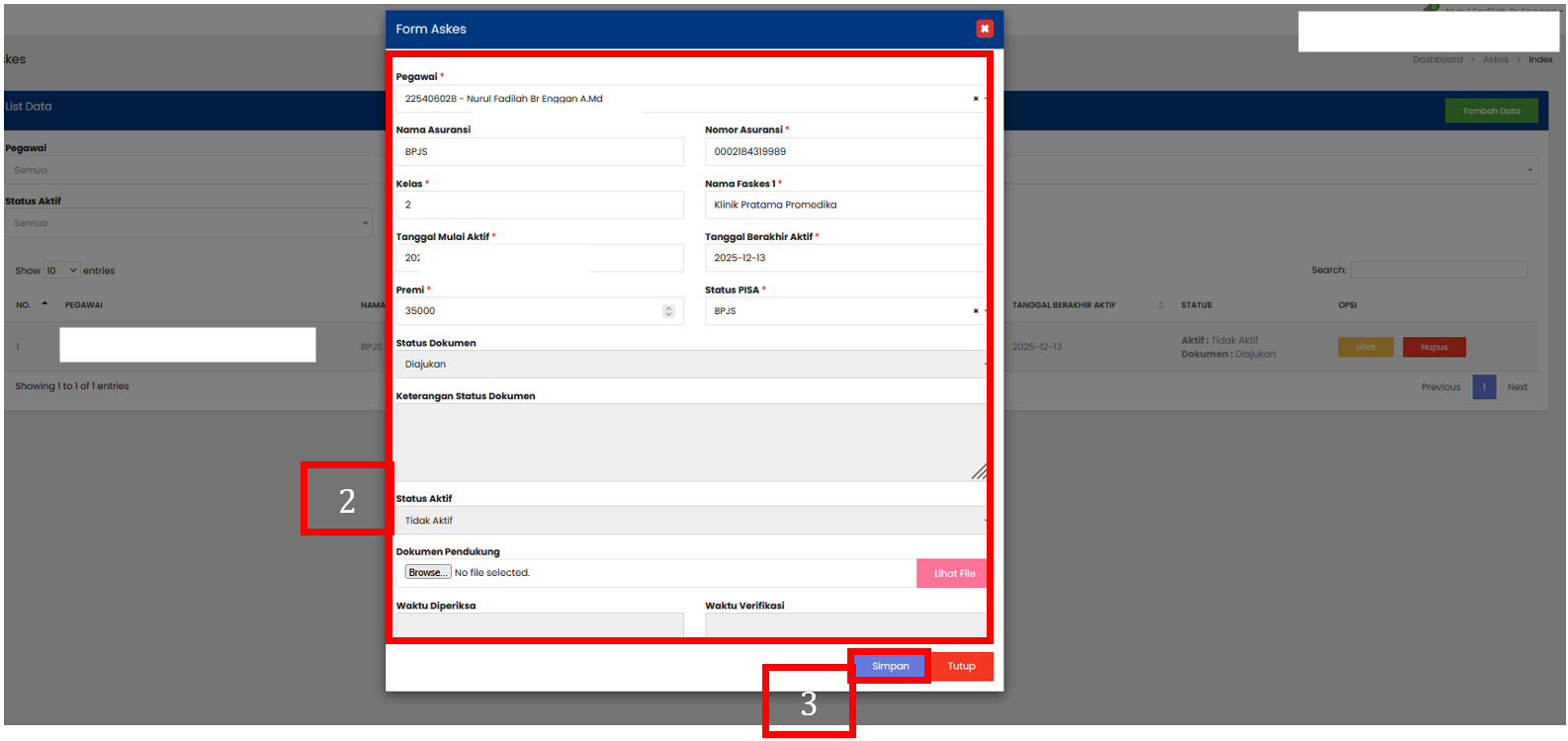The width and height of the screenshot is (1568, 741).
Task: Open the Status Dokumen dropdown
Action: 690,365
